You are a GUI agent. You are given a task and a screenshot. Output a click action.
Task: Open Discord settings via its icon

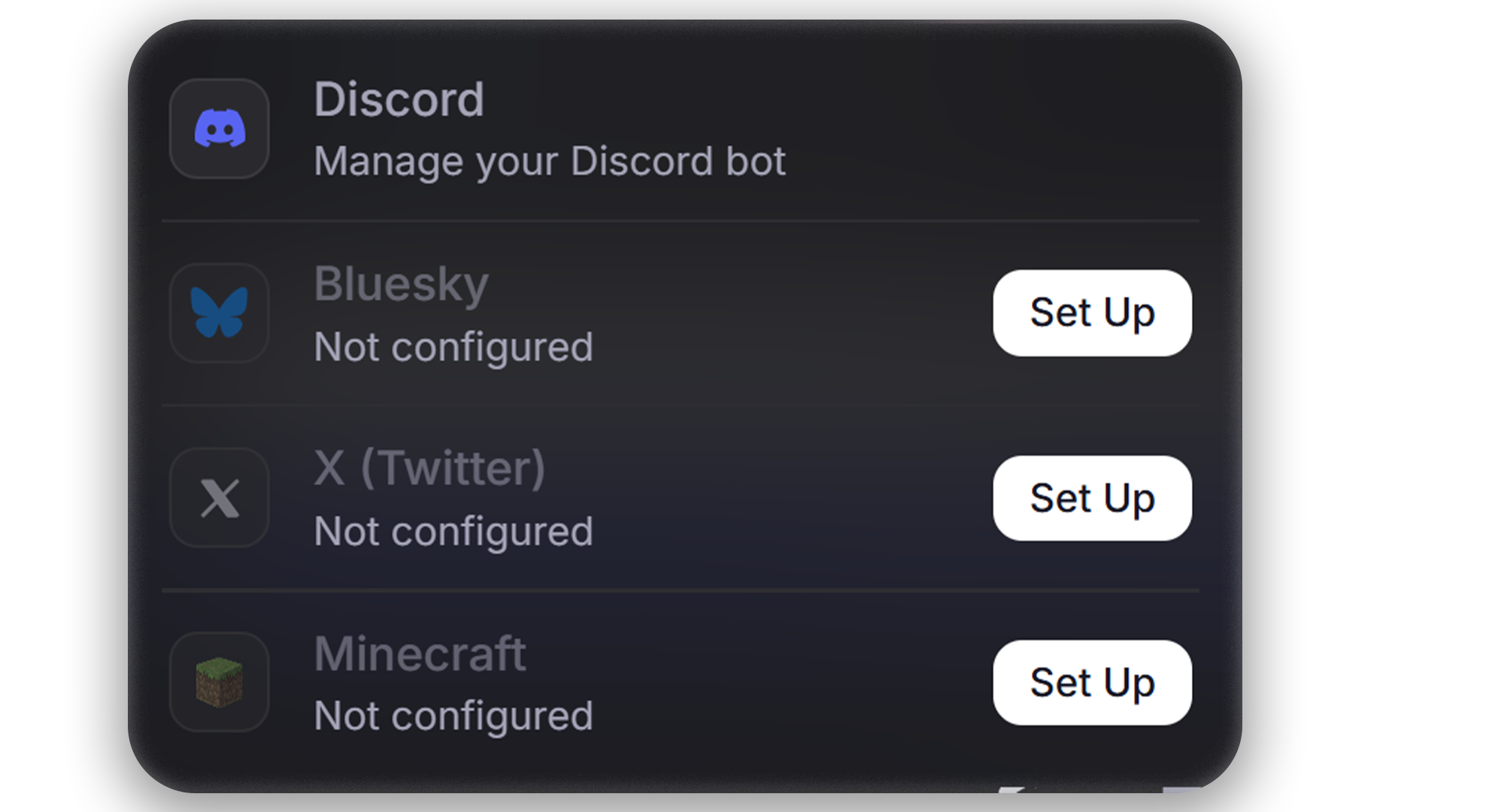tap(219, 129)
